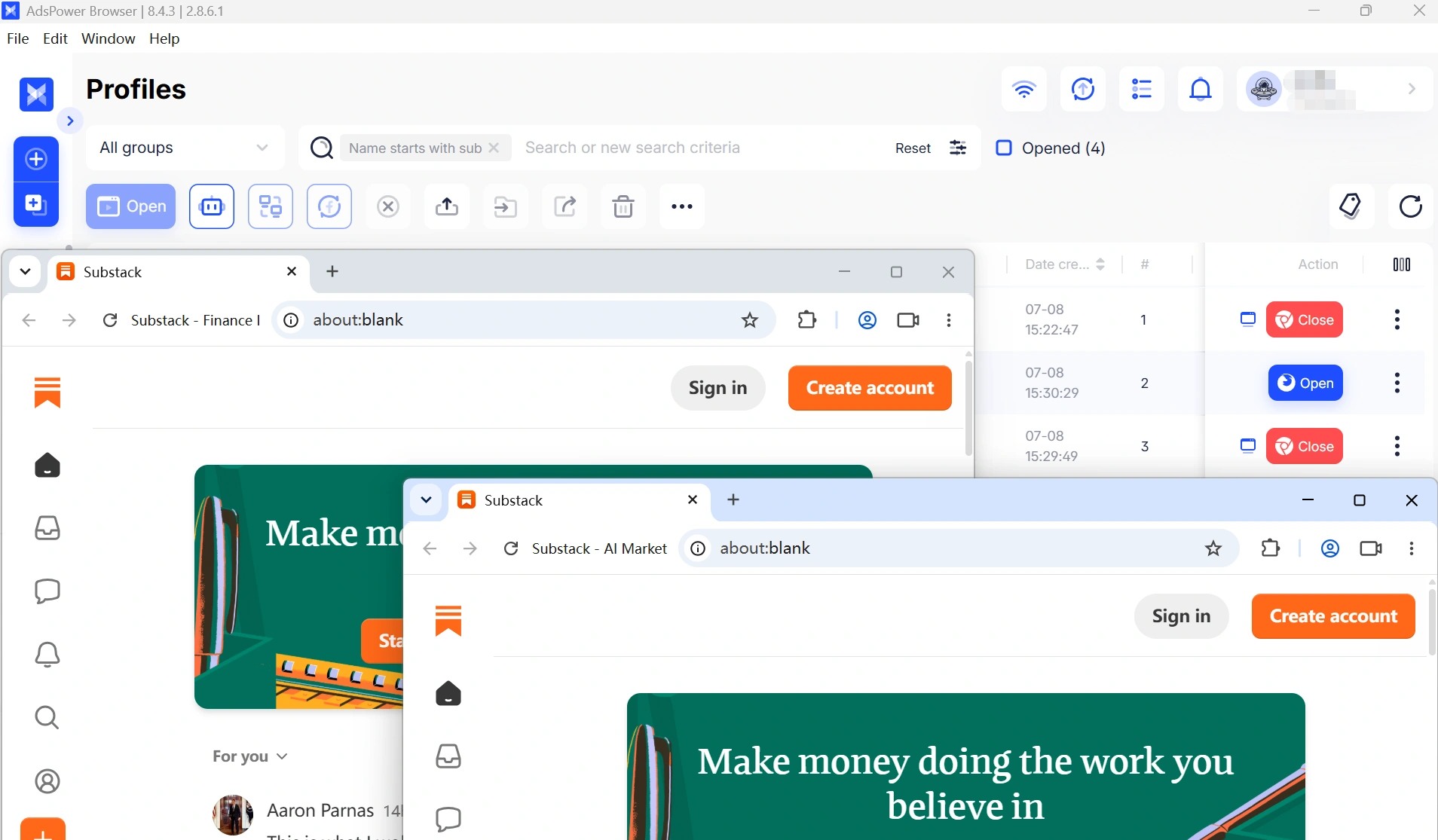Open more options for profile row 2
The width and height of the screenshot is (1438, 840).
coord(1397,383)
